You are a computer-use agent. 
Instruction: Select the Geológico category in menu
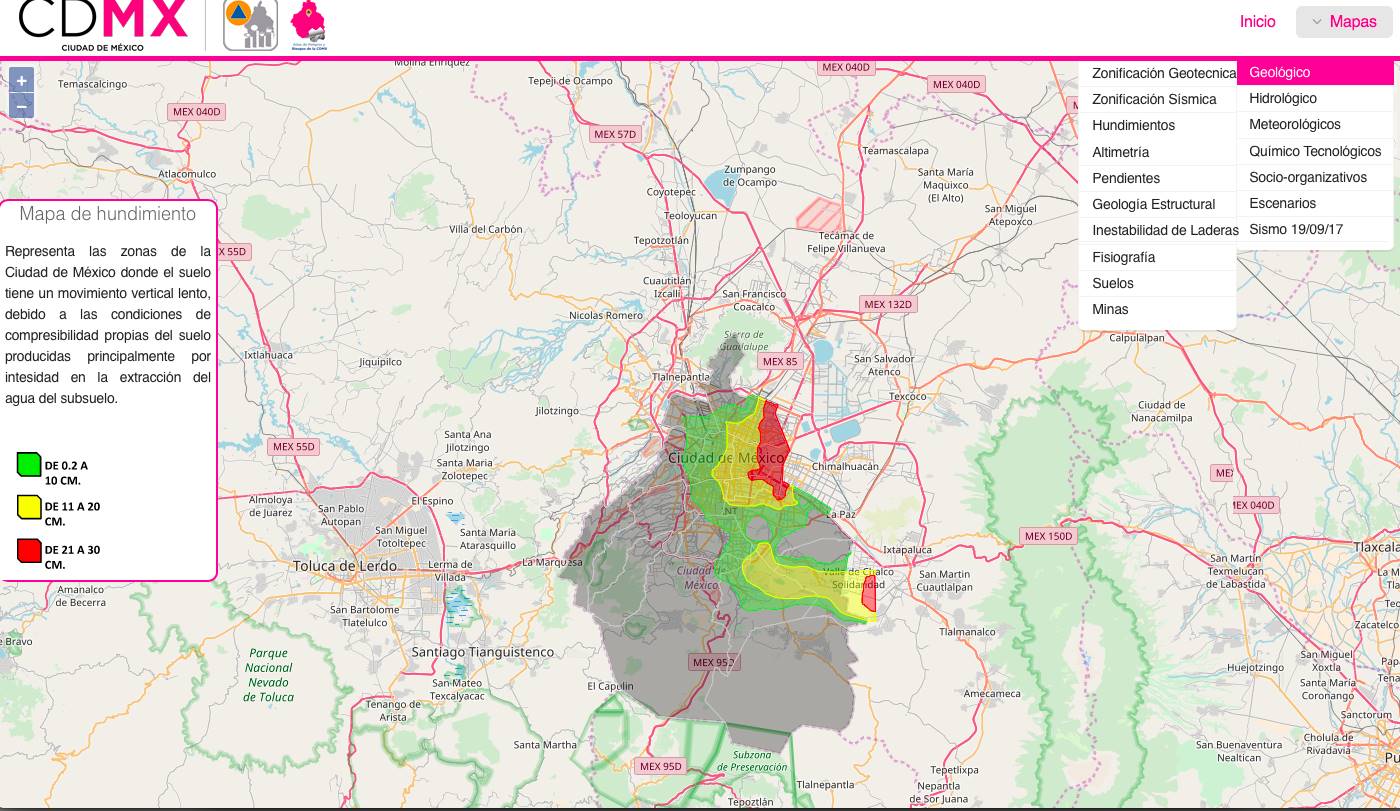pyautogui.click(x=1279, y=72)
